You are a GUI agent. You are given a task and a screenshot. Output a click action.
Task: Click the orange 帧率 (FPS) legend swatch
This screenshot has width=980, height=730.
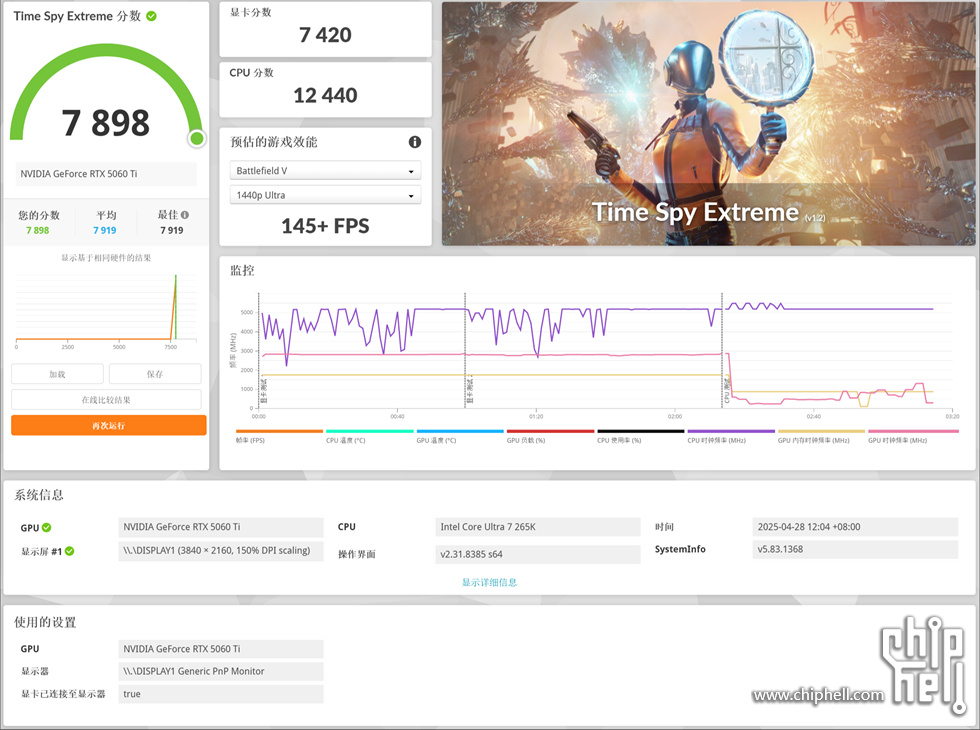279,431
